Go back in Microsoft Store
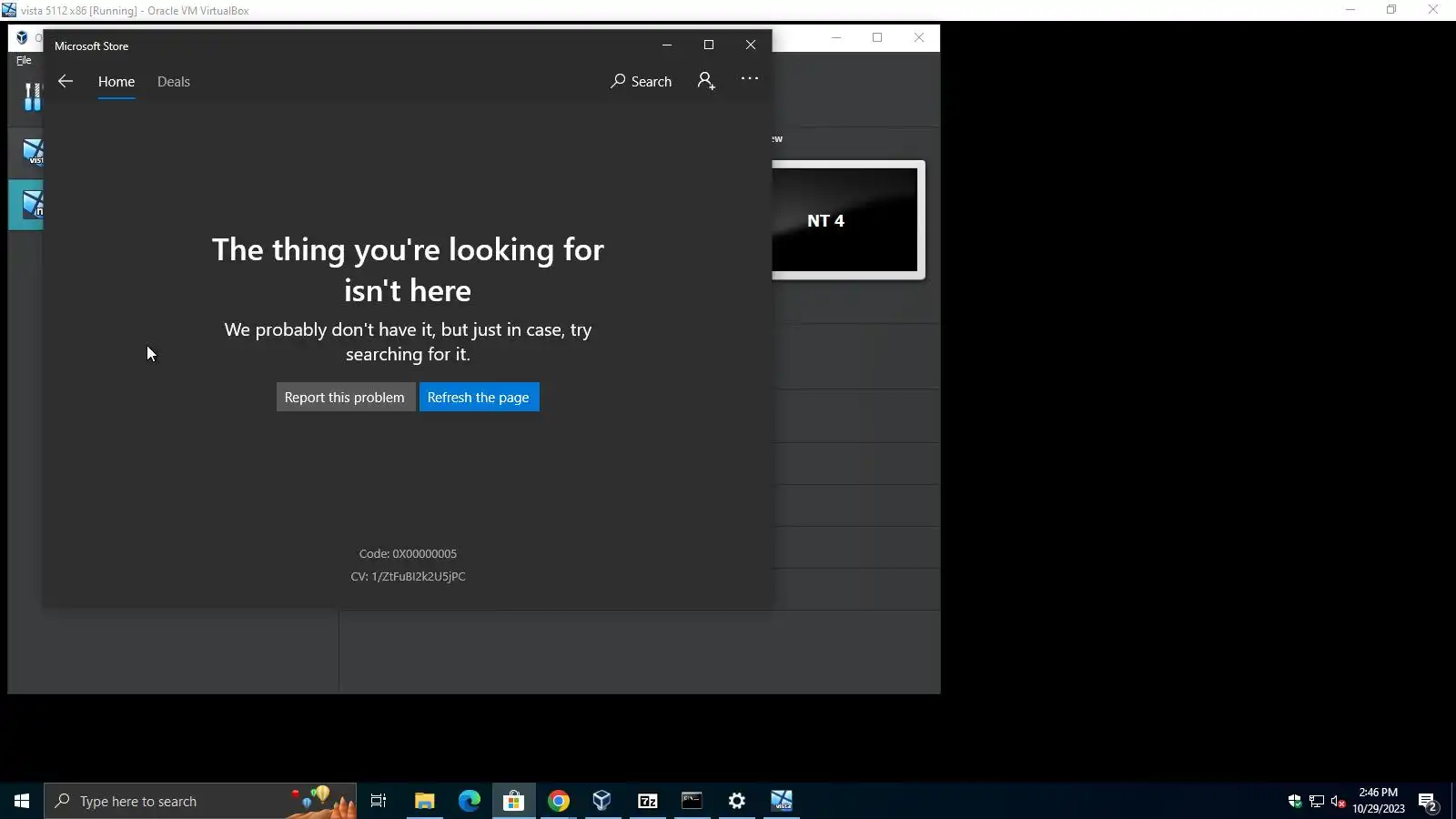The width and height of the screenshot is (1456, 819). tap(66, 81)
